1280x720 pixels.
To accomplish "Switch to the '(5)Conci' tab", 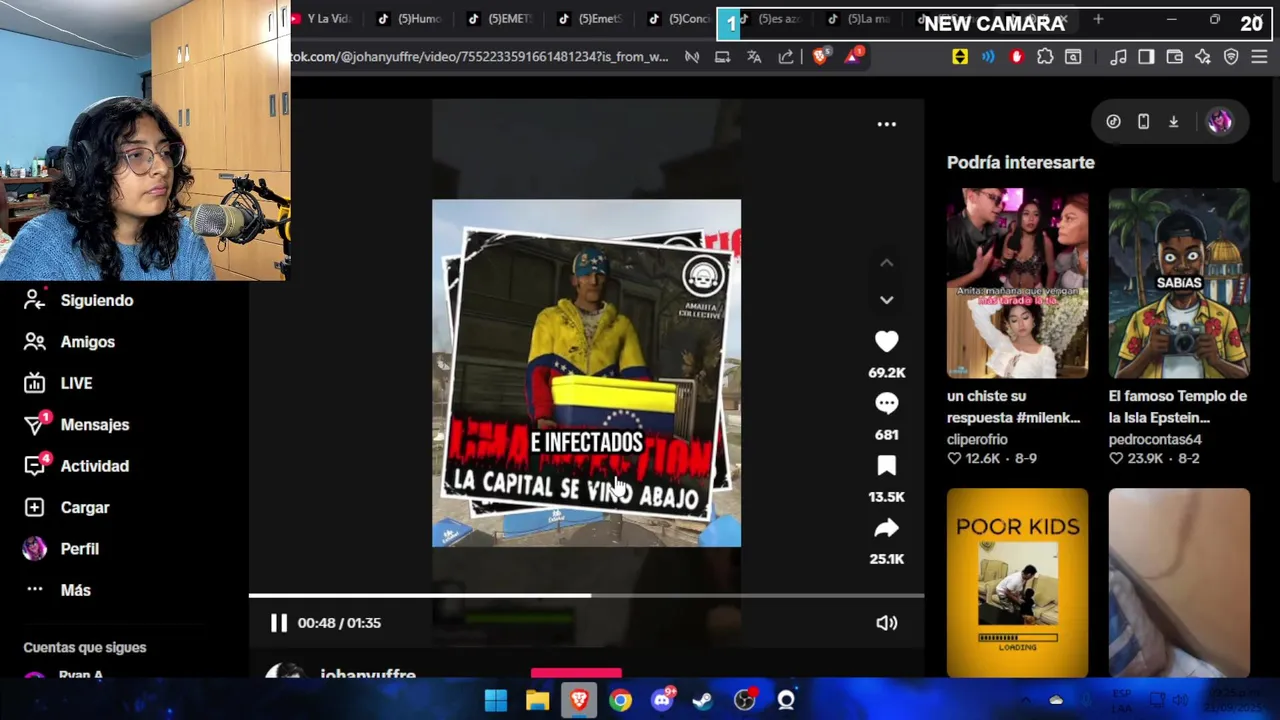I will (680, 19).
